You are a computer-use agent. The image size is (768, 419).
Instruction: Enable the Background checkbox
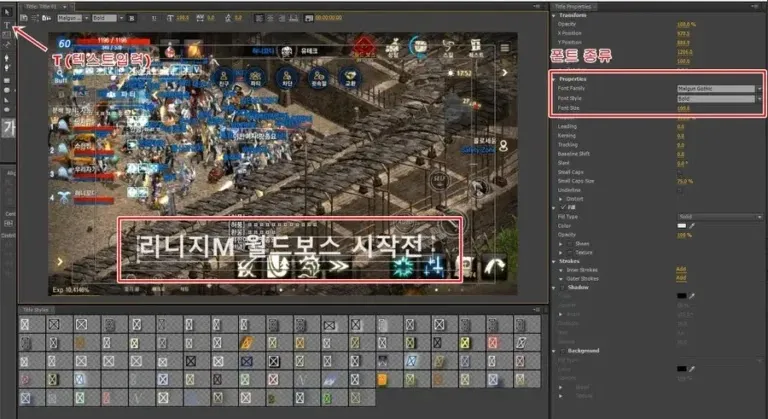[563, 351]
